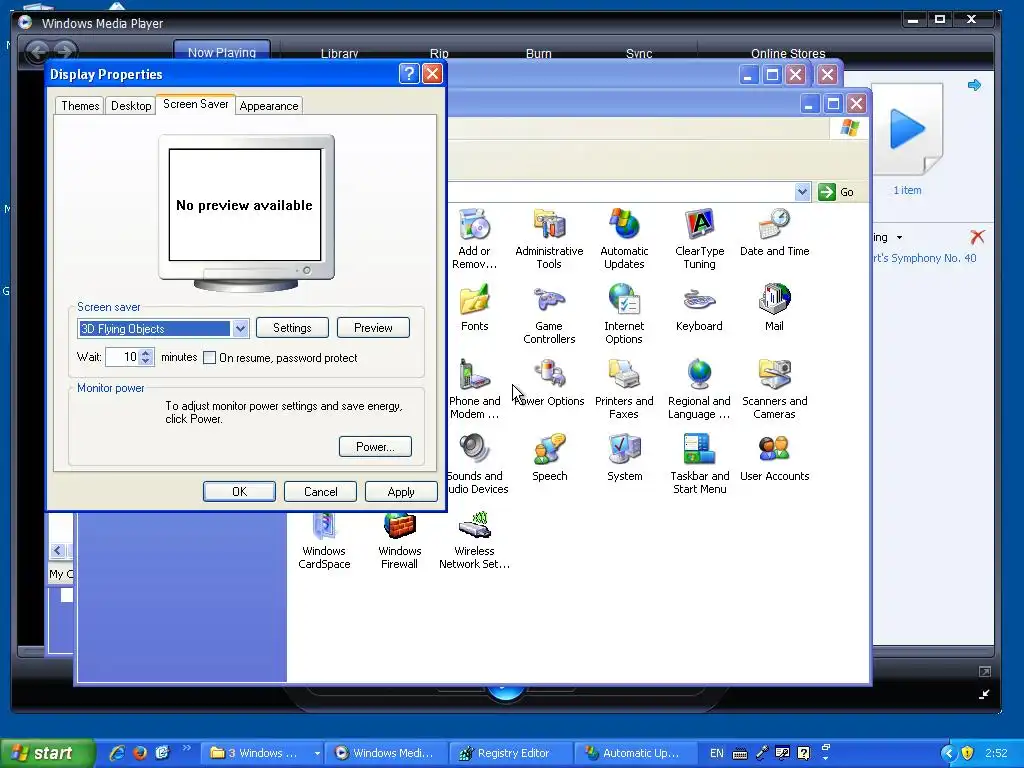Switch to Registry Editor taskbar button
Screen dimensions: 1024x768
[x=511, y=753]
